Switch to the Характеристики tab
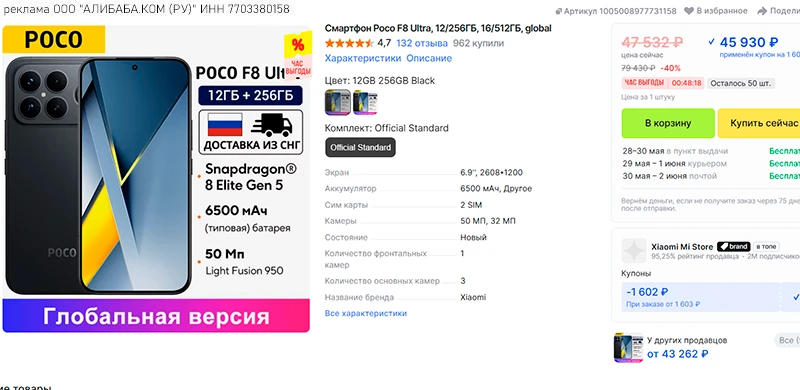 tap(363, 58)
